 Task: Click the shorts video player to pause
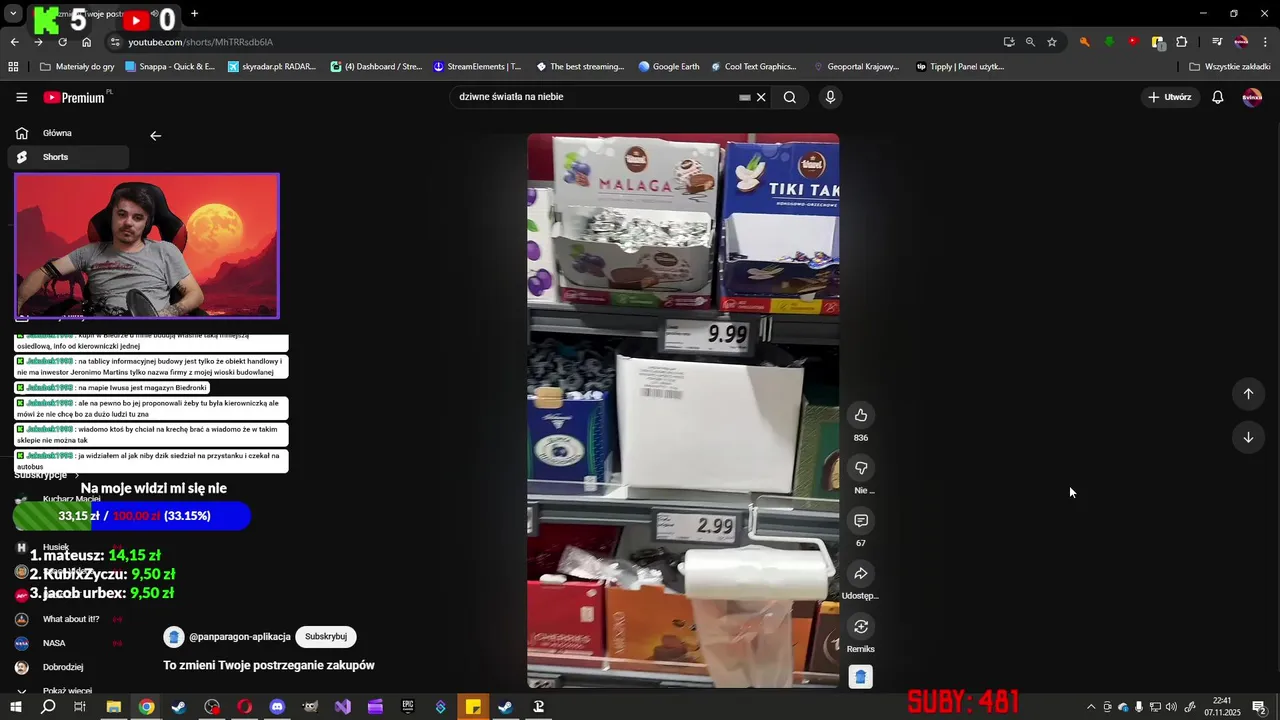[x=683, y=410]
